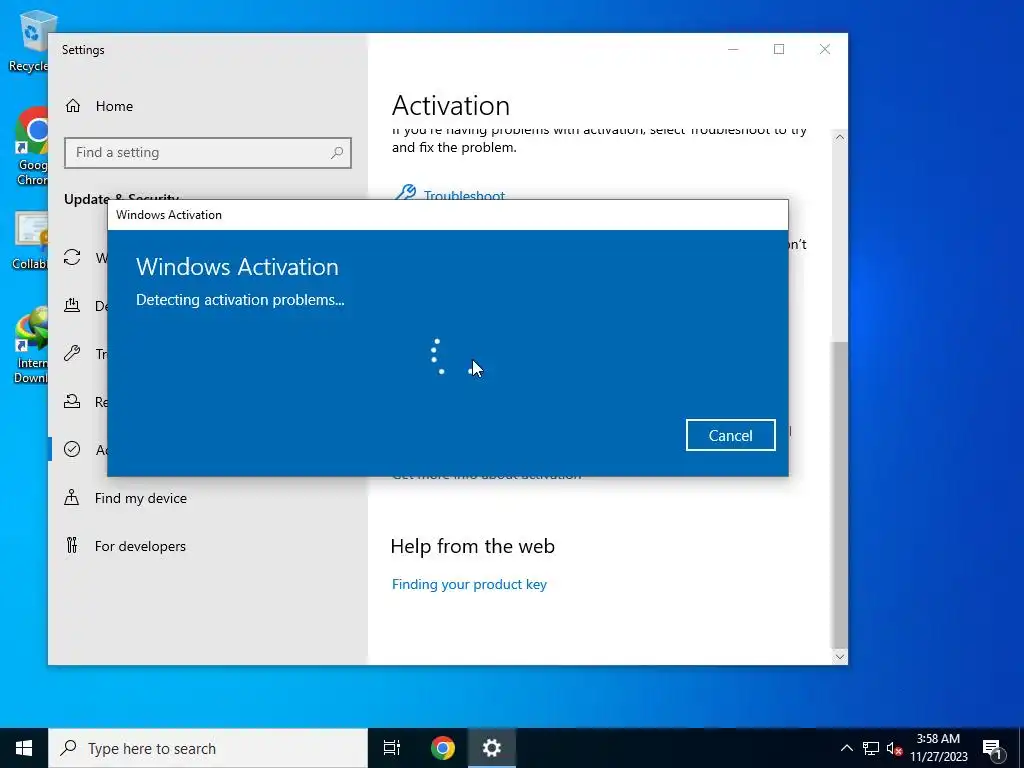Select the Troubleshoot wrench icon in sidebar

(72, 353)
